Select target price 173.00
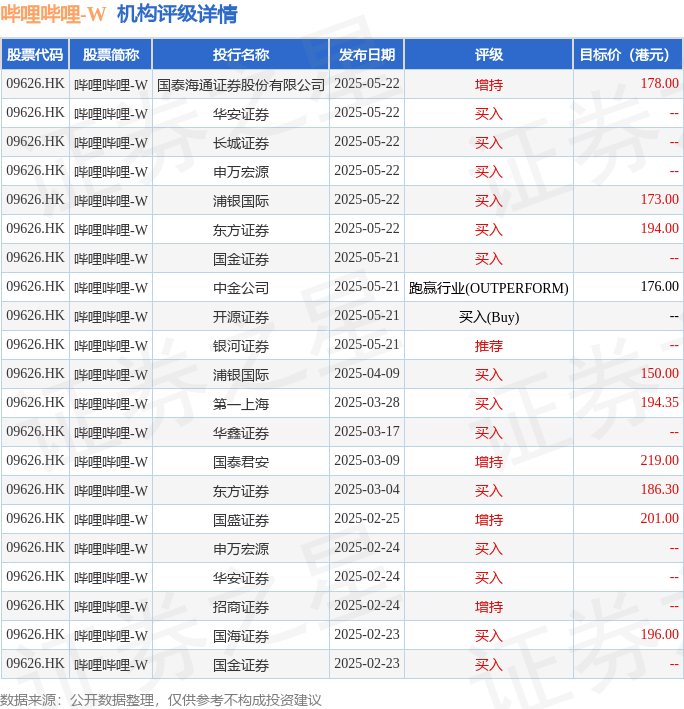Image resolution: width=684 pixels, height=709 pixels. click(x=660, y=199)
